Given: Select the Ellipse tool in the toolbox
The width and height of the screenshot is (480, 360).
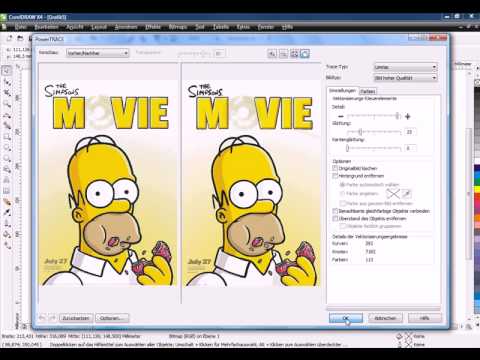Looking at the screenshot, I should (7, 147).
